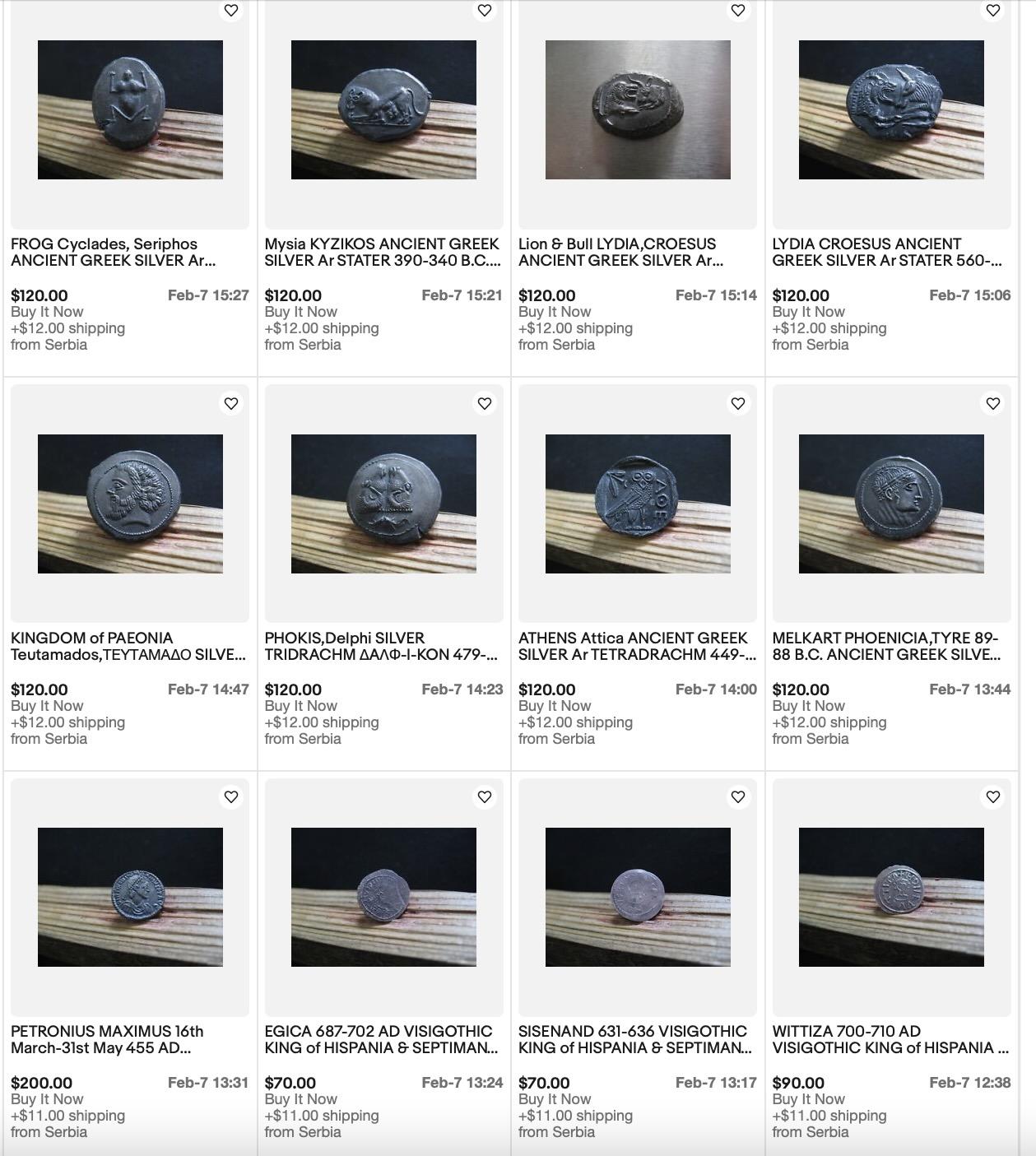1036x1156 pixels.
Task: View the Paeonia bearded head coin image
Action: point(130,504)
